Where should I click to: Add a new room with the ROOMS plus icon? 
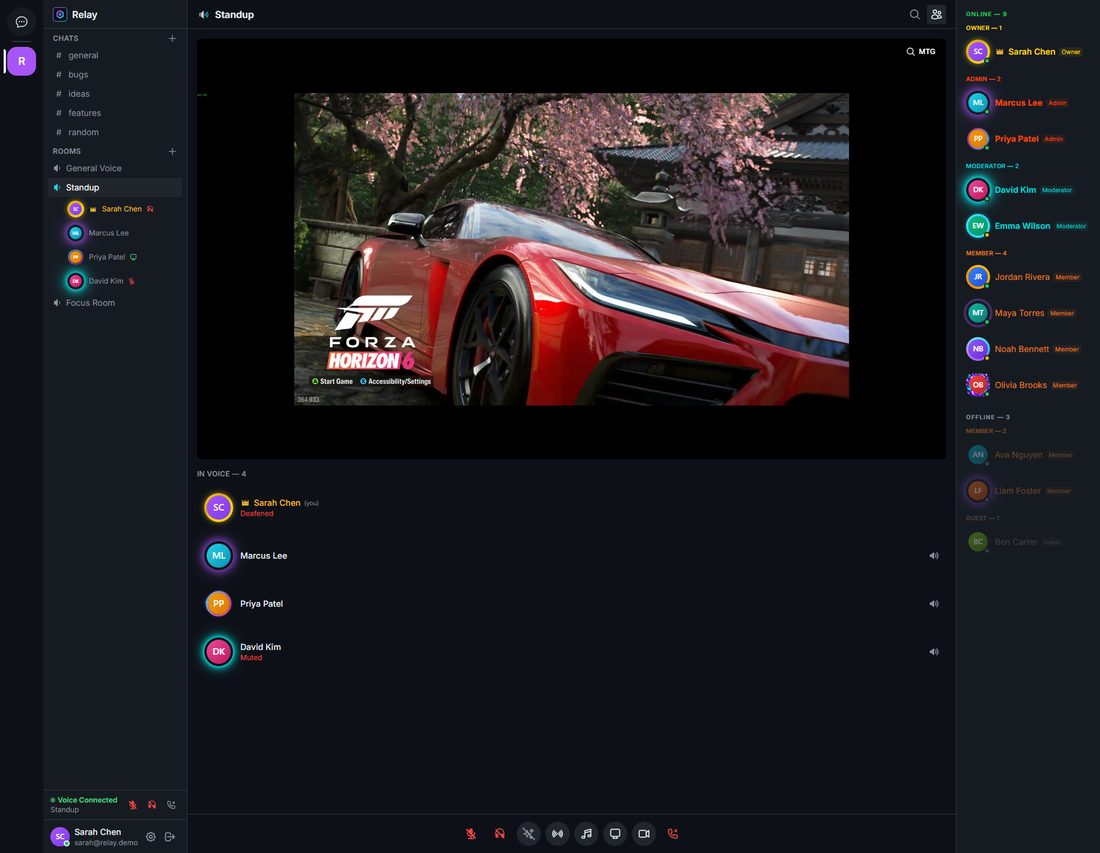(x=172, y=151)
